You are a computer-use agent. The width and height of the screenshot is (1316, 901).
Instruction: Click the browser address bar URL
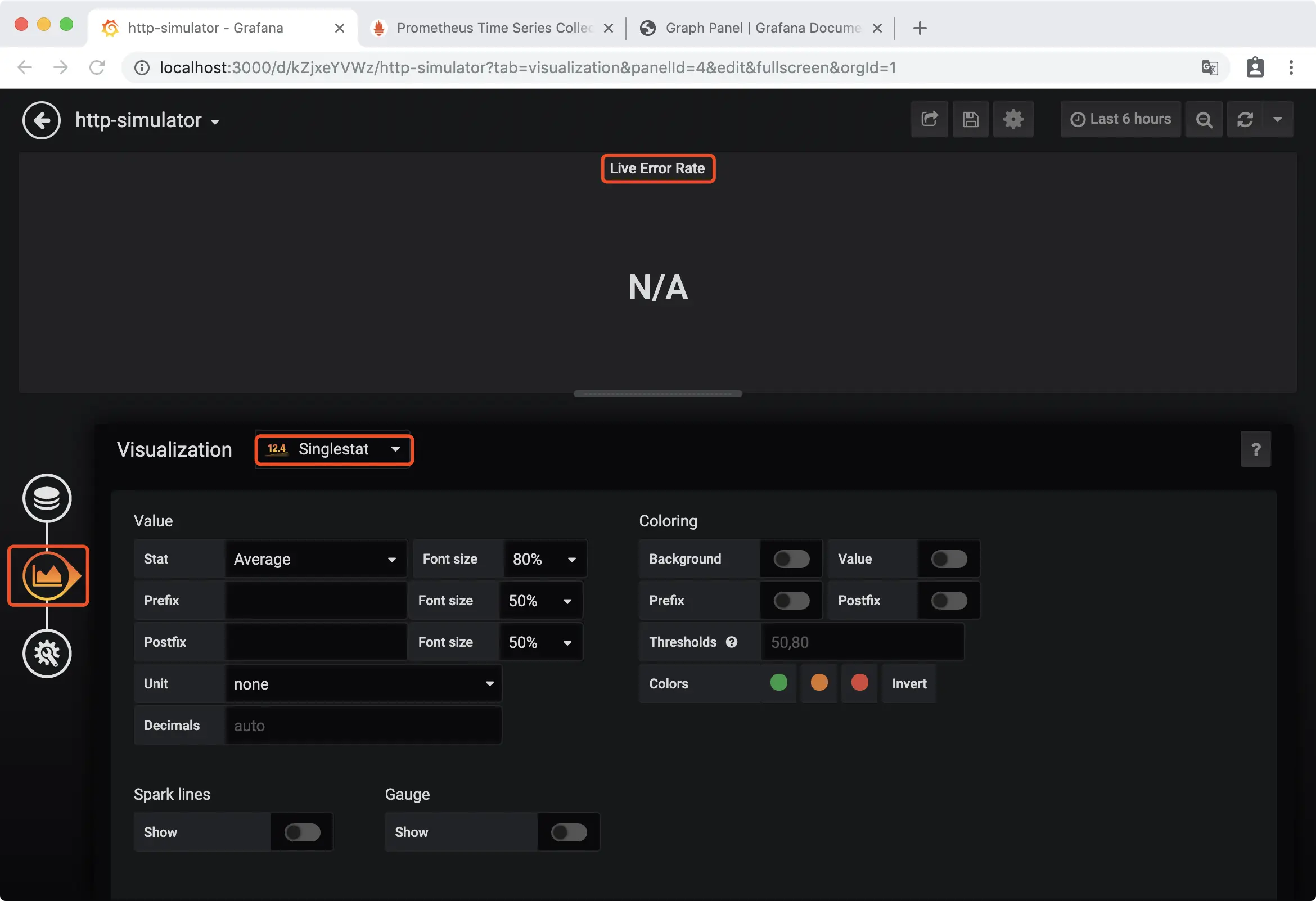(x=527, y=68)
